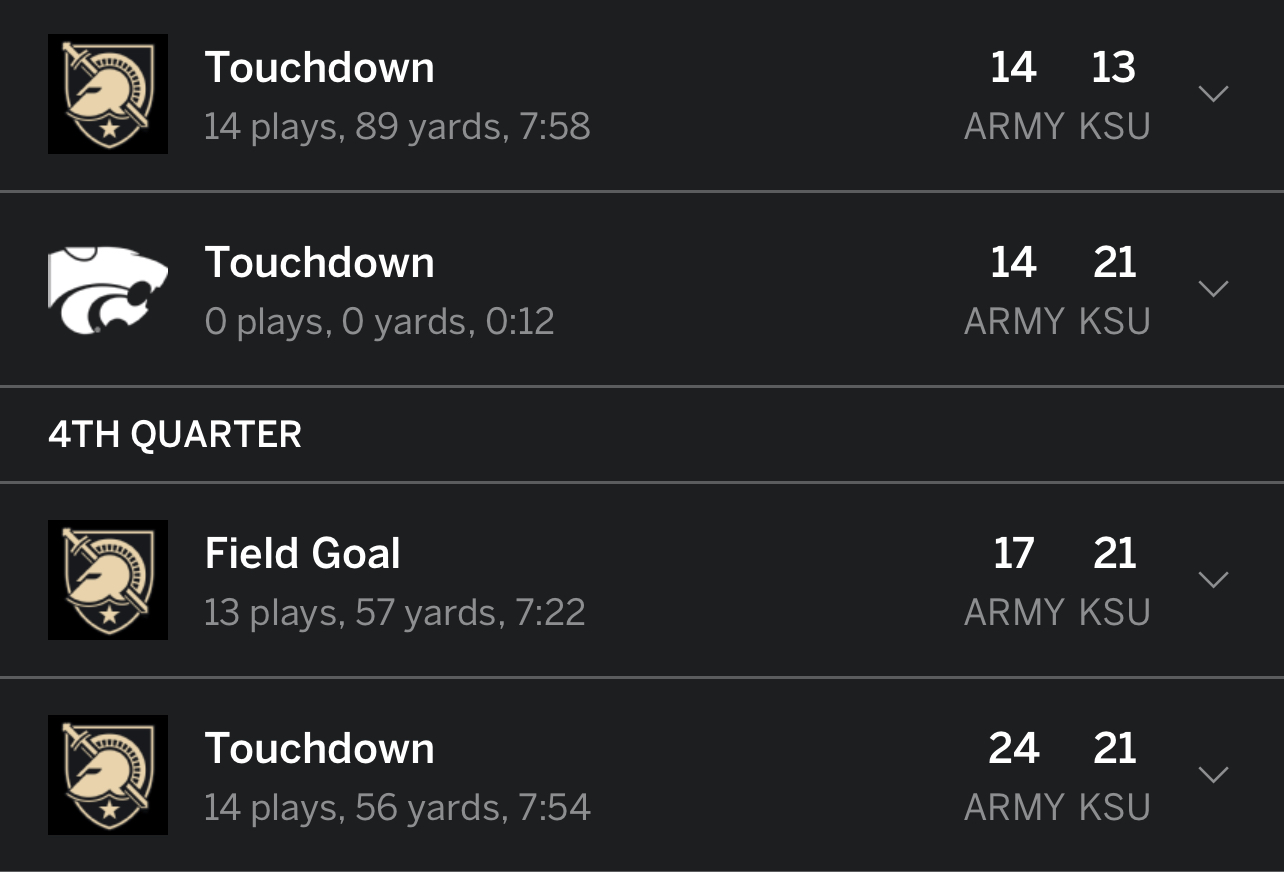Click Army logo on 14-13 touchdown row

[108, 94]
